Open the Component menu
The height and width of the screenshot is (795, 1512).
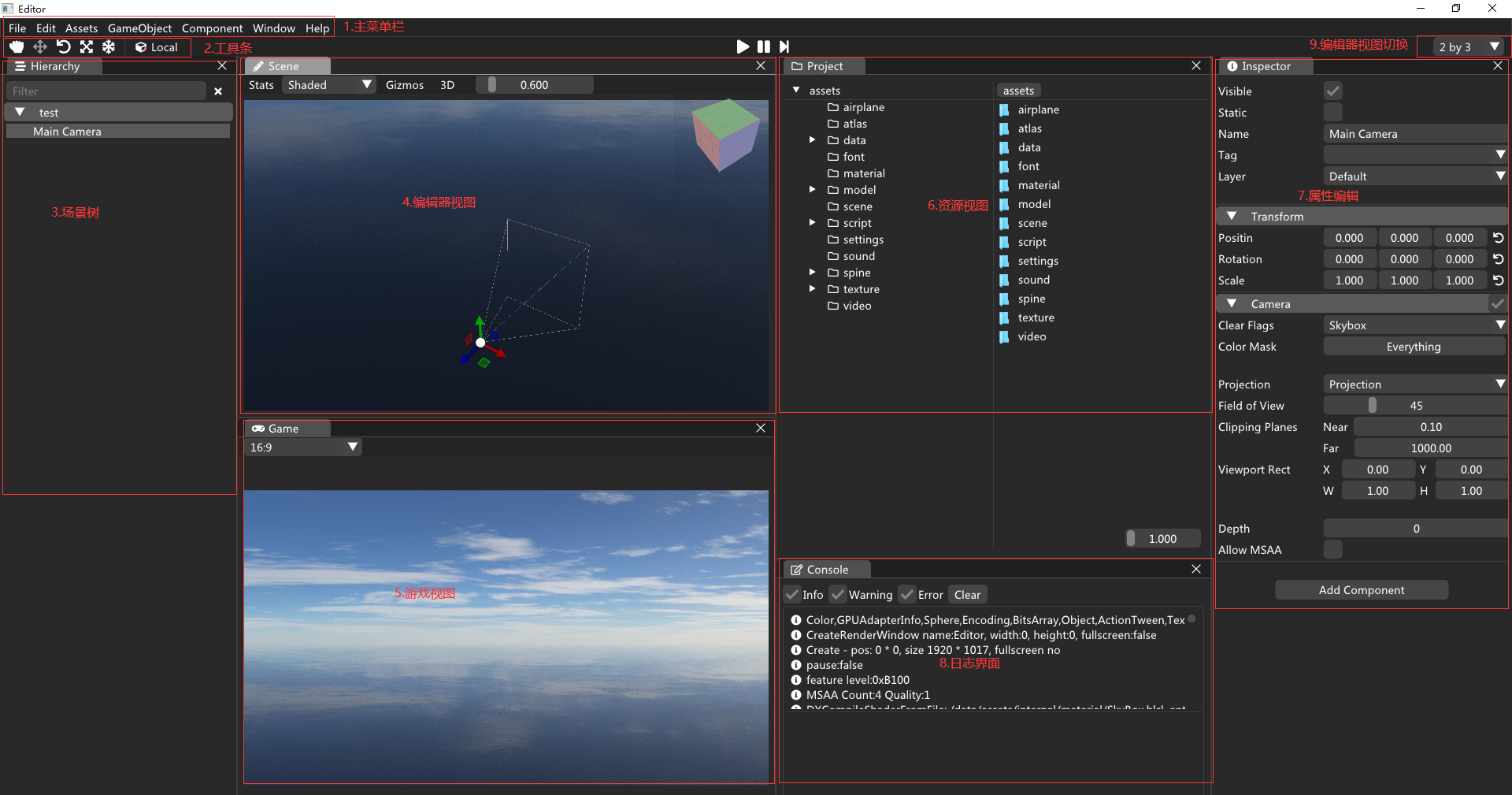pos(212,28)
